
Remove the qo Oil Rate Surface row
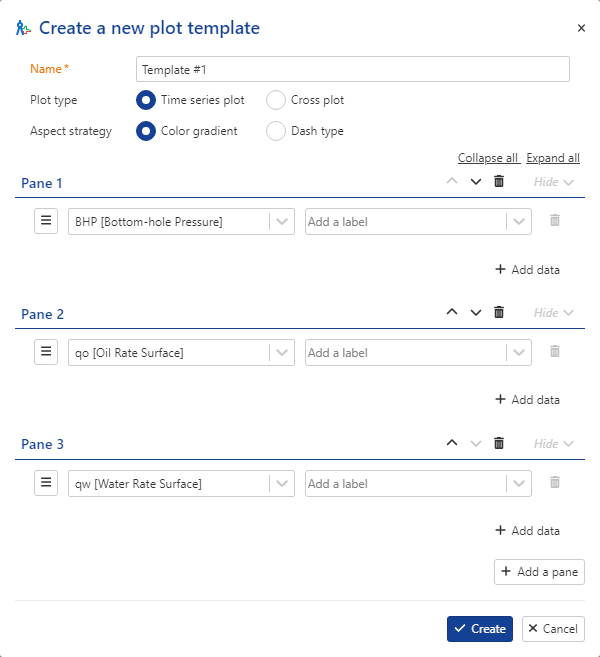(x=555, y=351)
